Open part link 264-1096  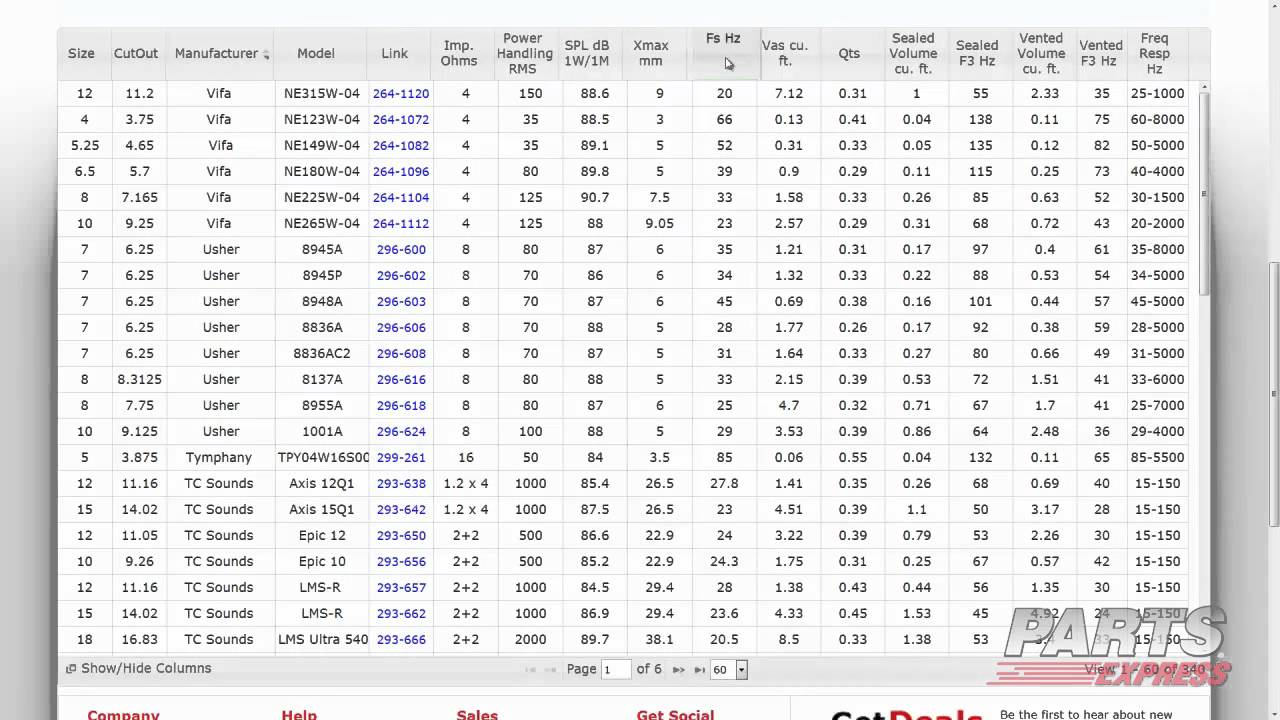point(401,171)
